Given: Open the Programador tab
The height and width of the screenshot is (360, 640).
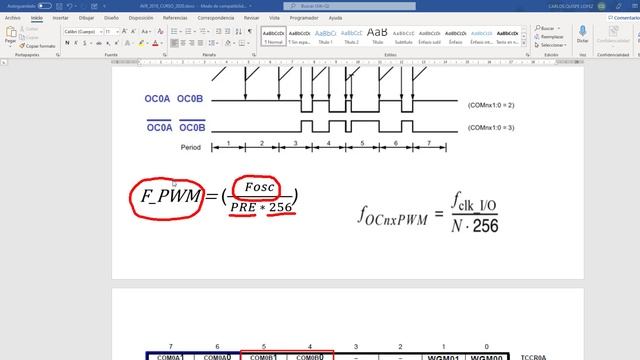Looking at the screenshot, I should [x=304, y=18].
